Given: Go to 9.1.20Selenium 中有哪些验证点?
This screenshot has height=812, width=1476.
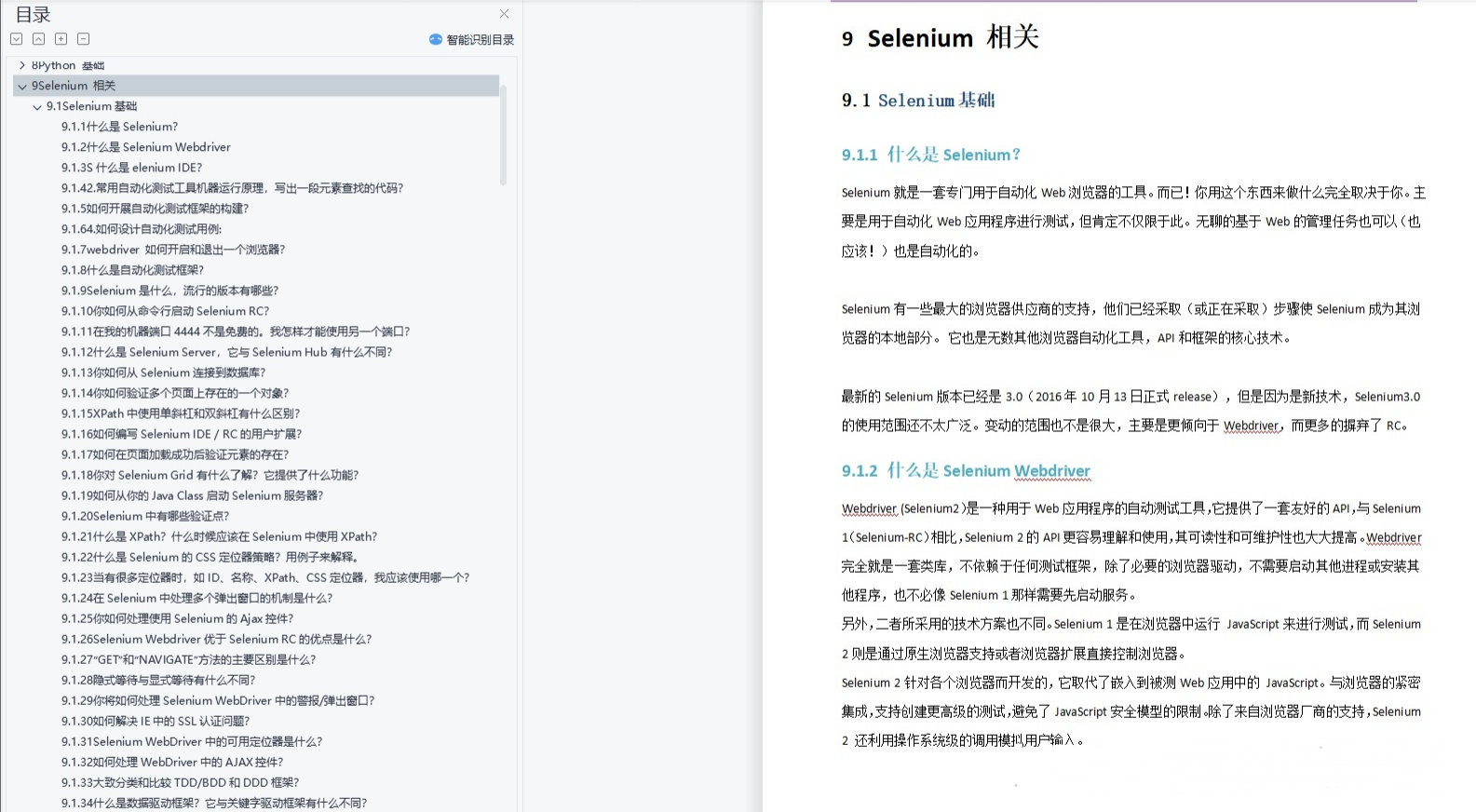Looking at the screenshot, I should [145, 516].
